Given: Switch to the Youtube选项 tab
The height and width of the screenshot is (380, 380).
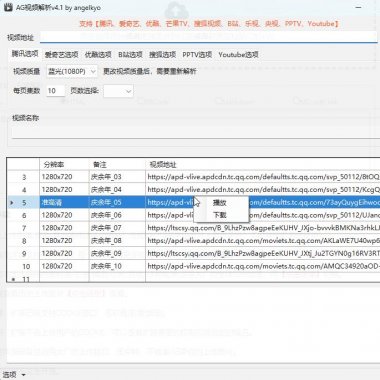Looking at the screenshot, I should pyautogui.click(x=238, y=55).
